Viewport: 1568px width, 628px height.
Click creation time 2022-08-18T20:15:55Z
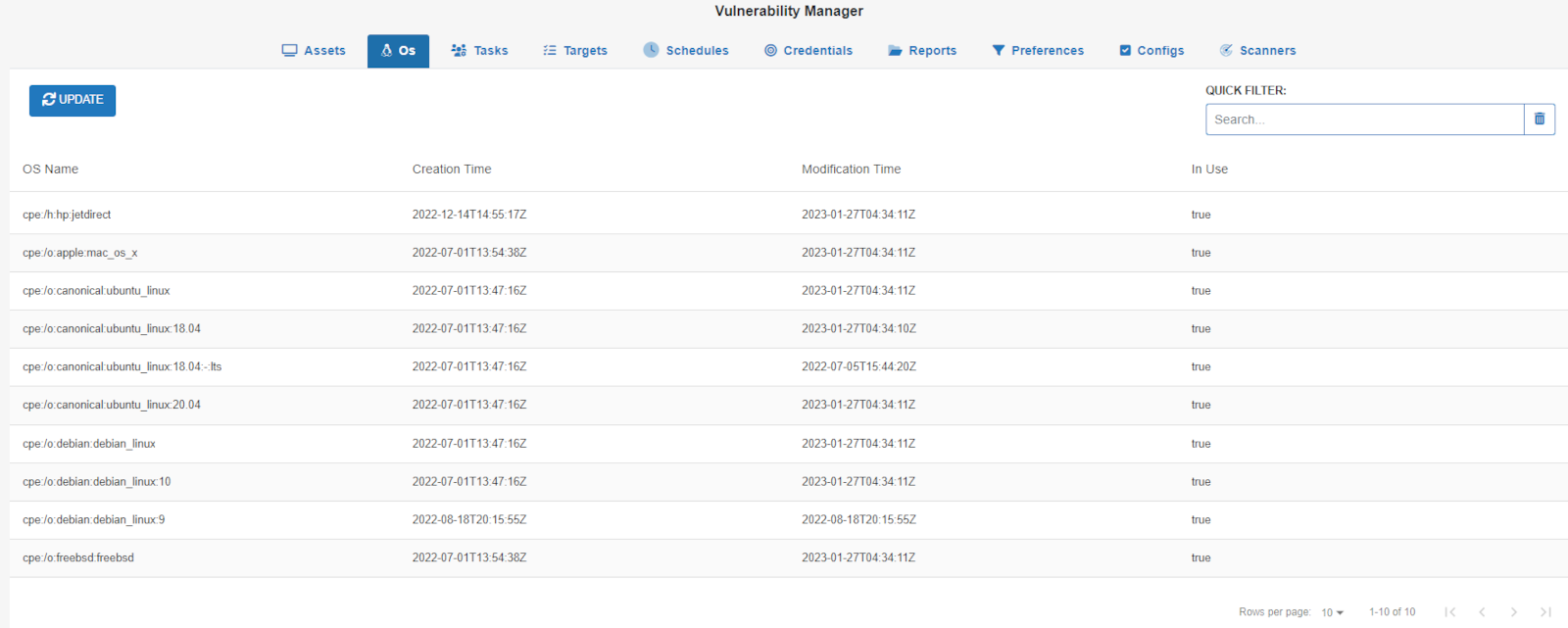click(469, 520)
